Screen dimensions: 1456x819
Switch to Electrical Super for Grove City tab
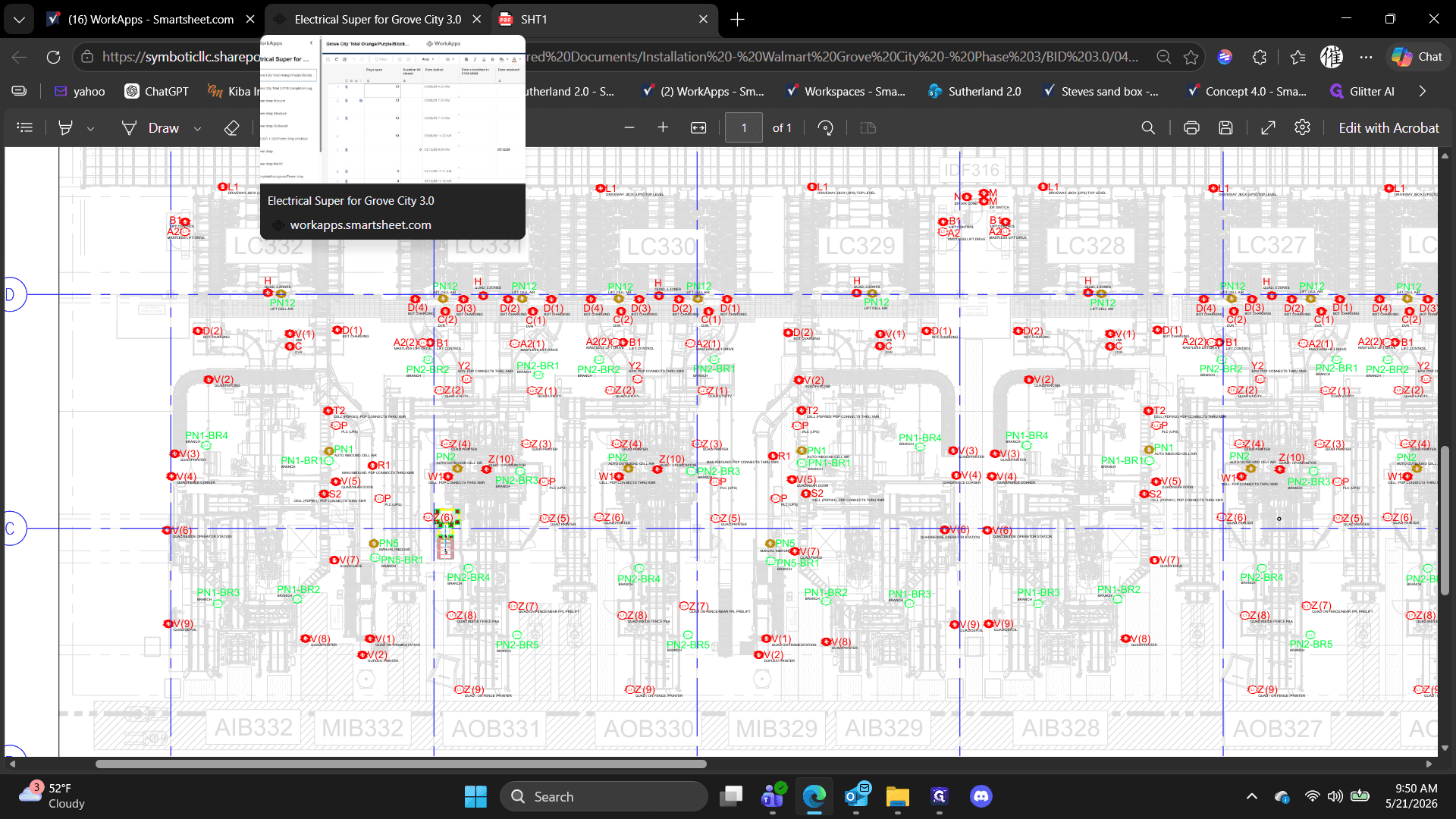[x=378, y=20]
